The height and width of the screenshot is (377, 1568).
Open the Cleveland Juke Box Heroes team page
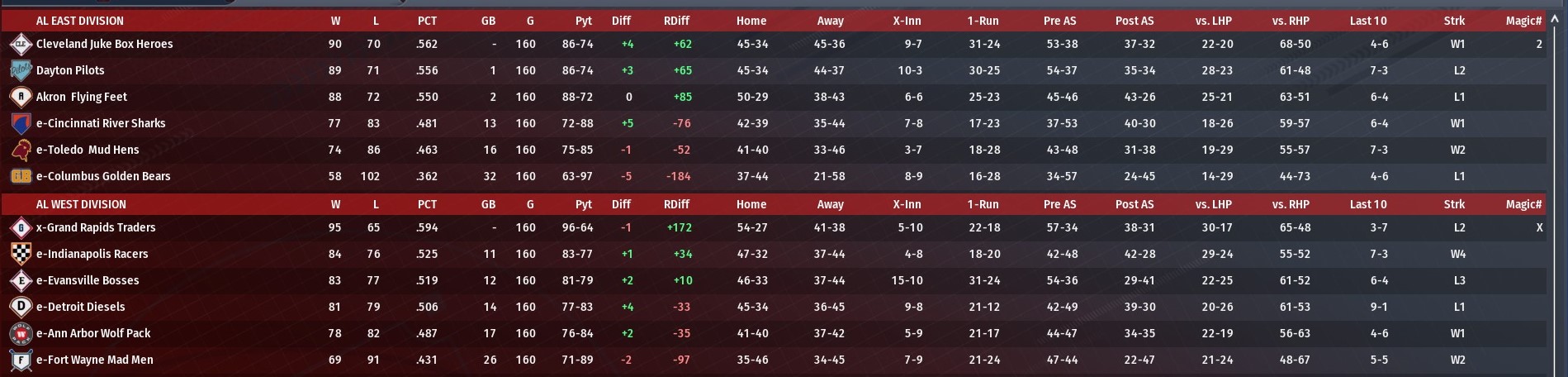point(105,44)
